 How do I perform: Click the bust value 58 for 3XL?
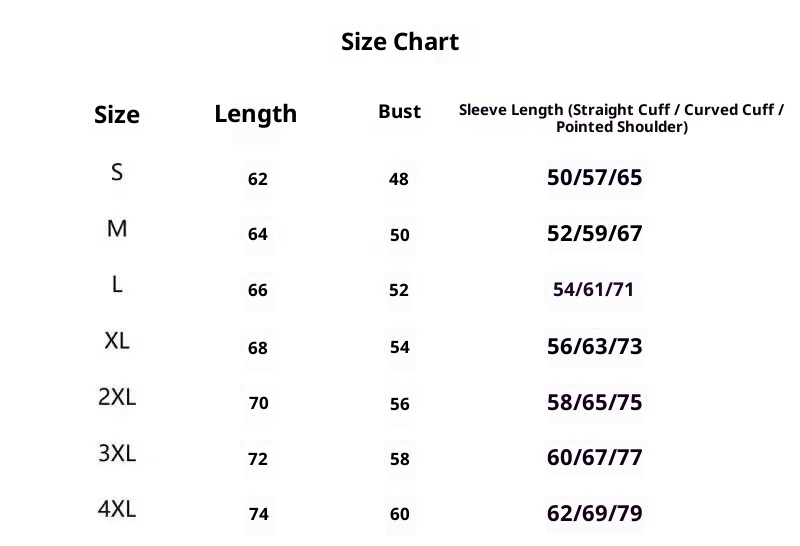399,459
